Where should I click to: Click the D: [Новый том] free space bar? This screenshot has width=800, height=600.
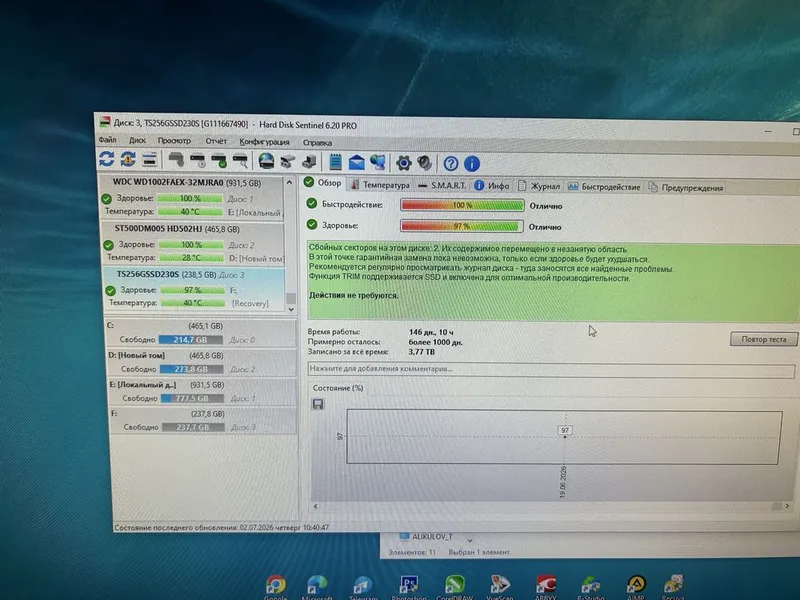(191, 369)
